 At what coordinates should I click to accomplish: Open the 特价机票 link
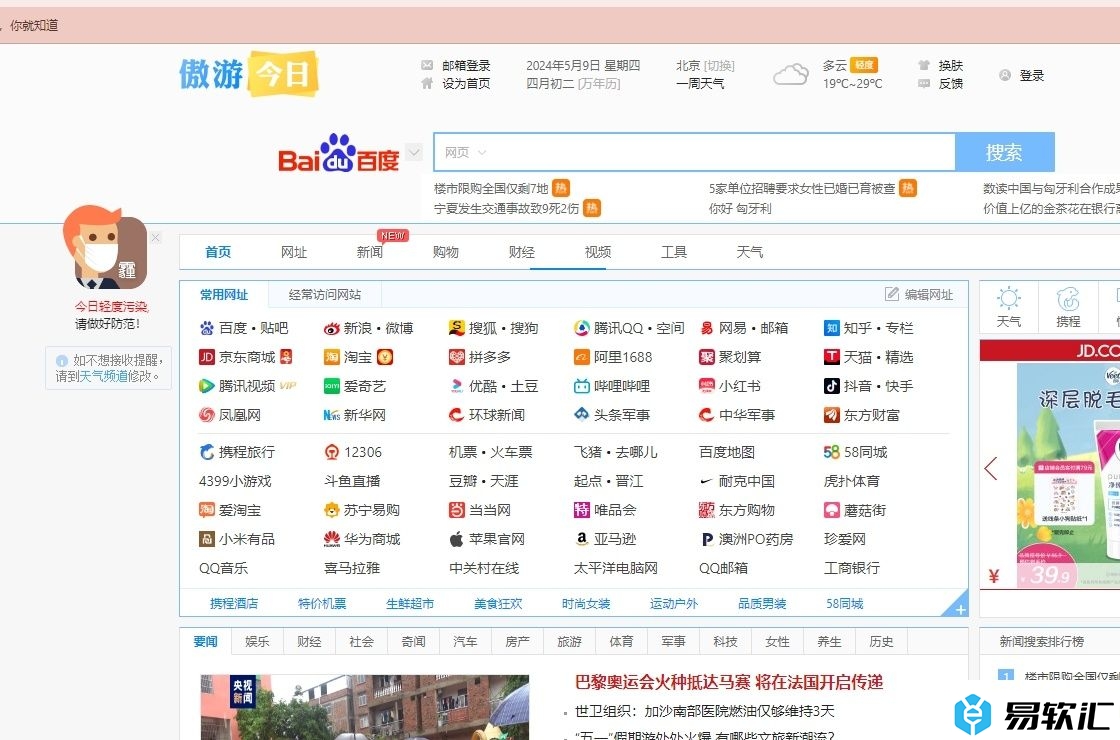tap(322, 604)
